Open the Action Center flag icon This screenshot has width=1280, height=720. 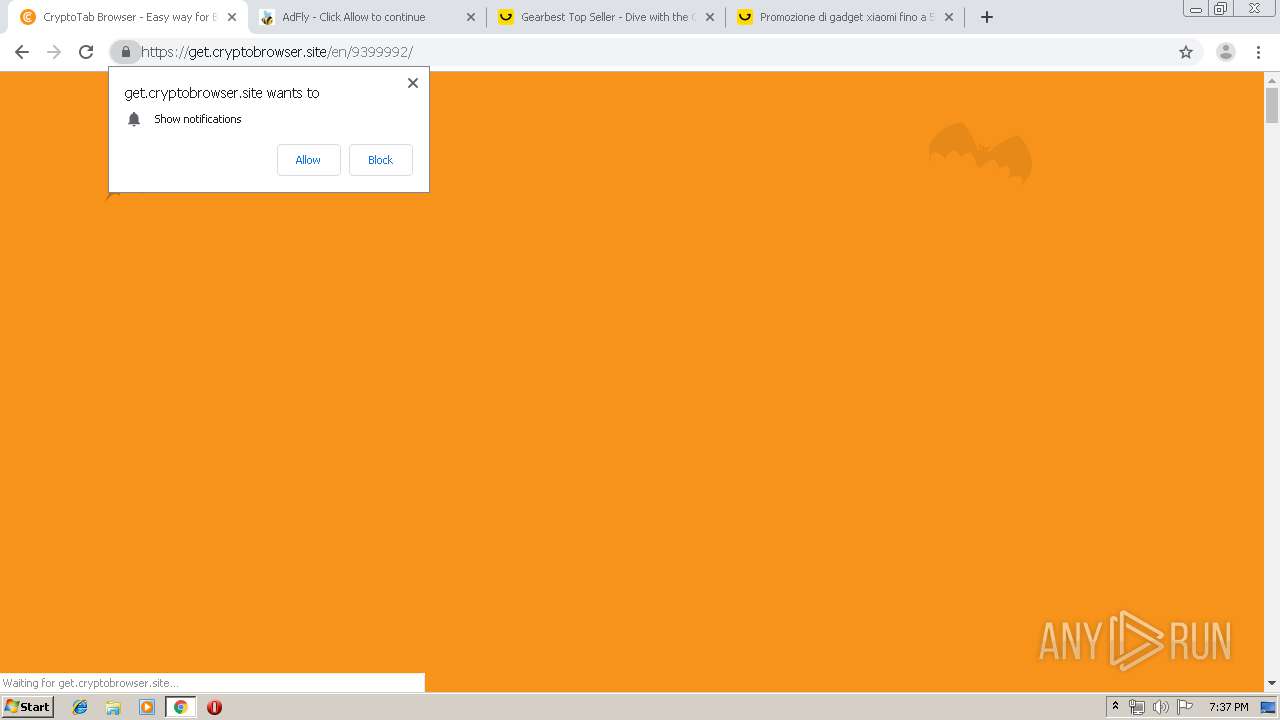pos(1185,707)
